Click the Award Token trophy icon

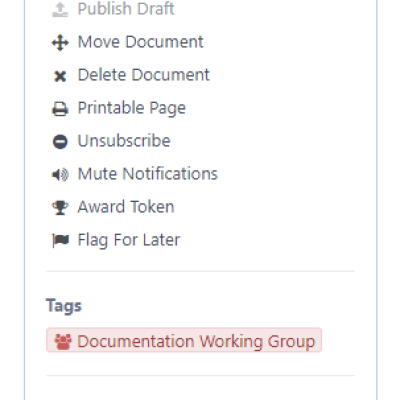coord(60,208)
